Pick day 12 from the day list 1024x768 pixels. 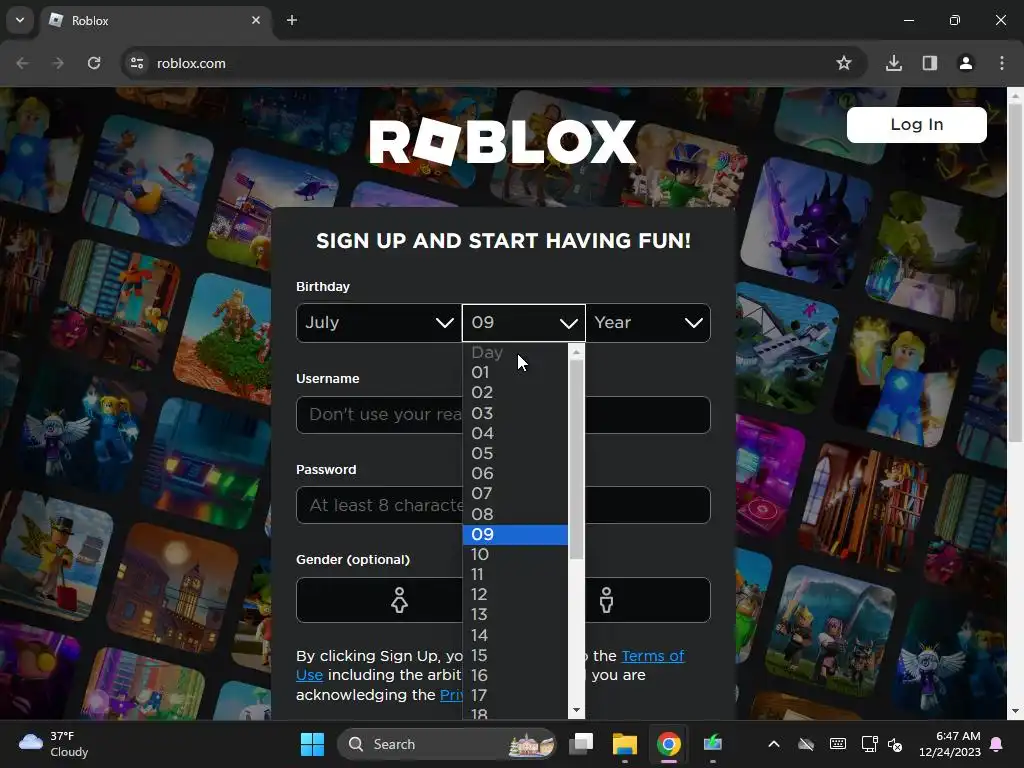pyautogui.click(x=515, y=595)
